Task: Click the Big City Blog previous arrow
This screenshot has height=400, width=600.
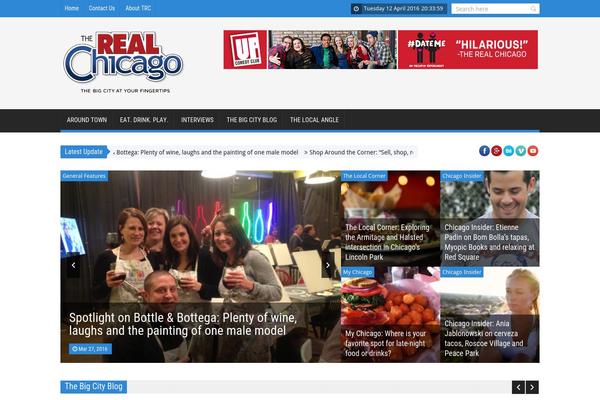Action: pyautogui.click(x=518, y=387)
